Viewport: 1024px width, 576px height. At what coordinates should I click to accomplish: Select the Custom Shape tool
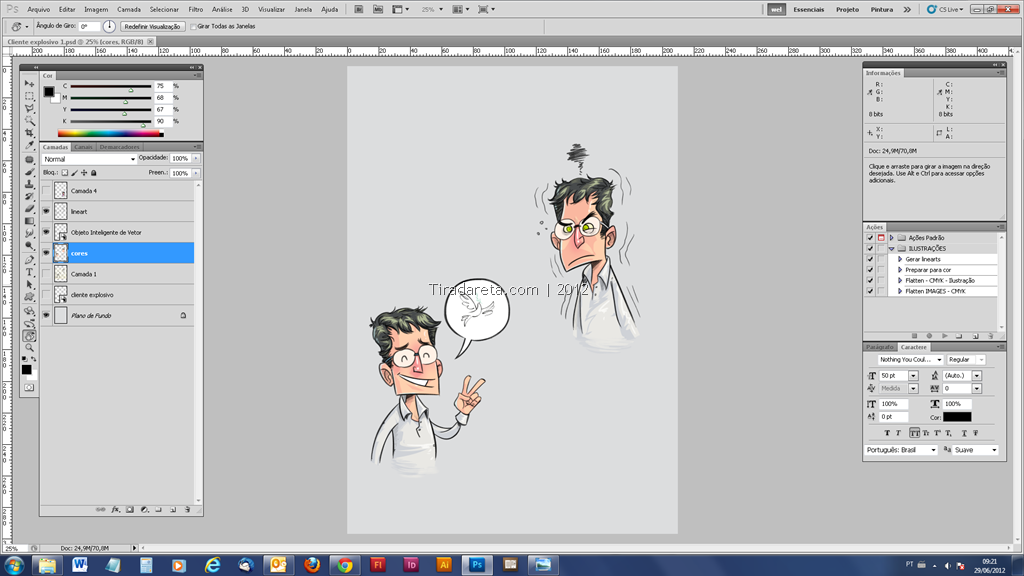pos(29,297)
